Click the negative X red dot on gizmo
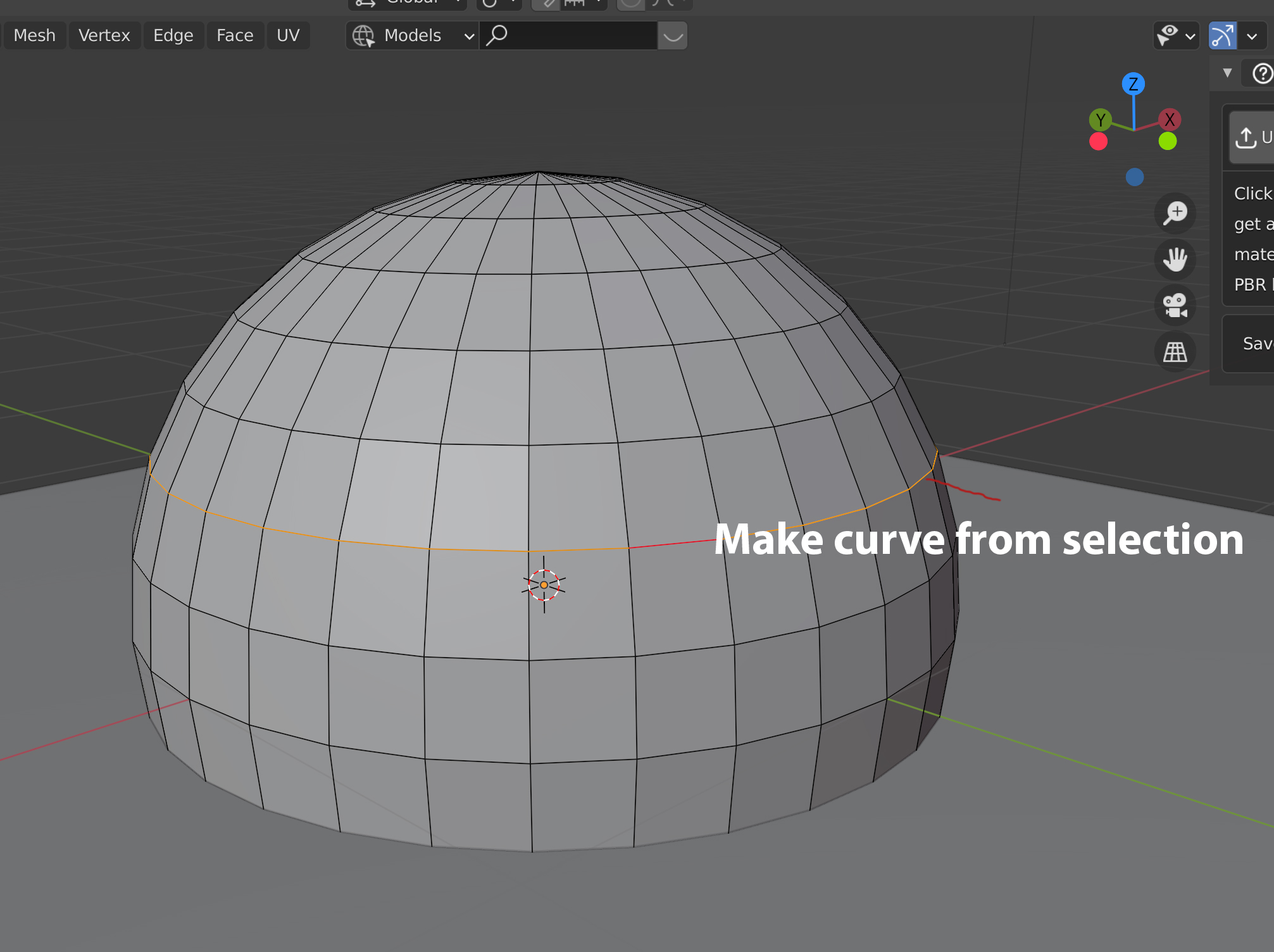The width and height of the screenshot is (1274, 952). click(x=1098, y=141)
